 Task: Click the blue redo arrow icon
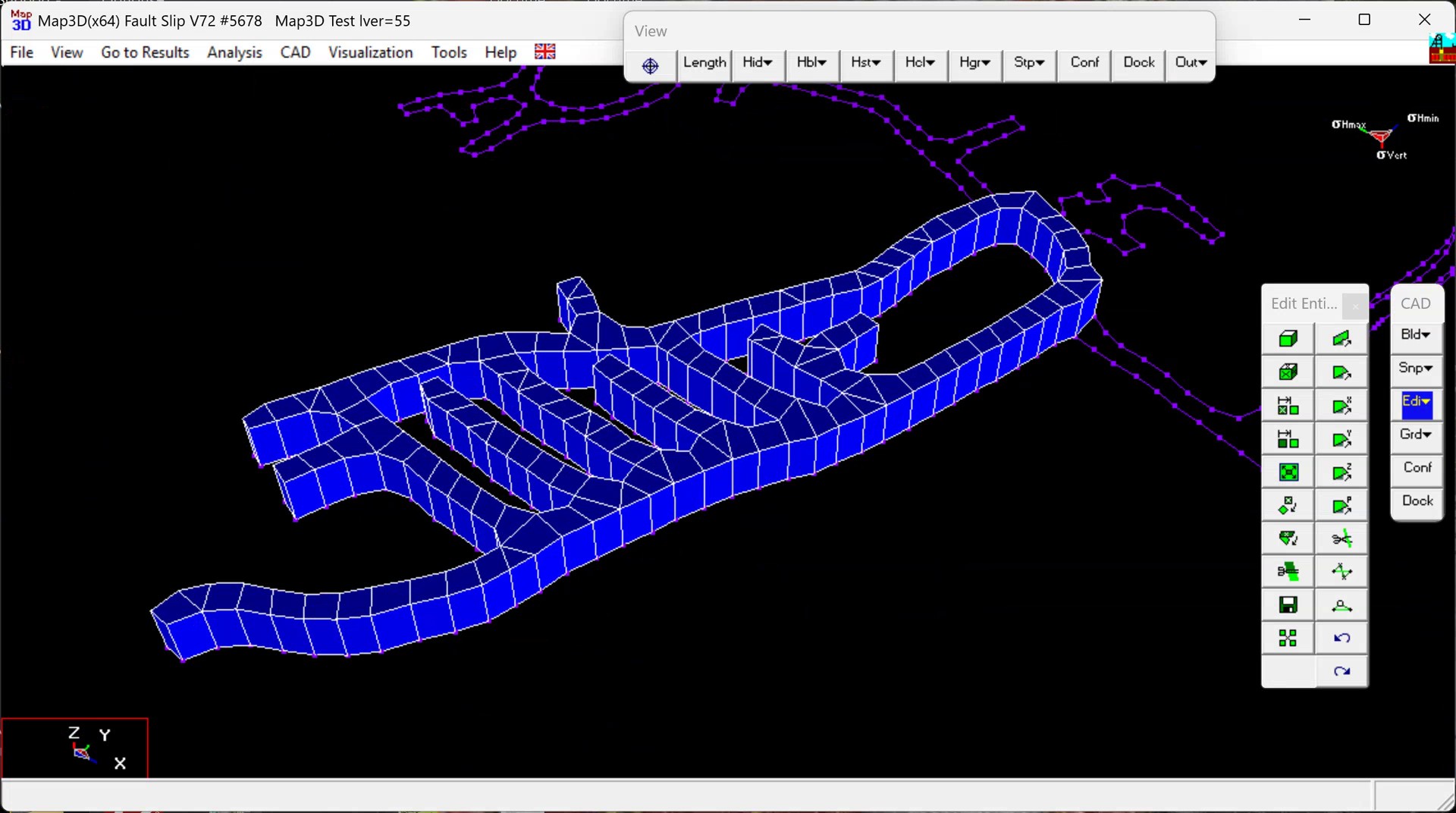coord(1341,672)
